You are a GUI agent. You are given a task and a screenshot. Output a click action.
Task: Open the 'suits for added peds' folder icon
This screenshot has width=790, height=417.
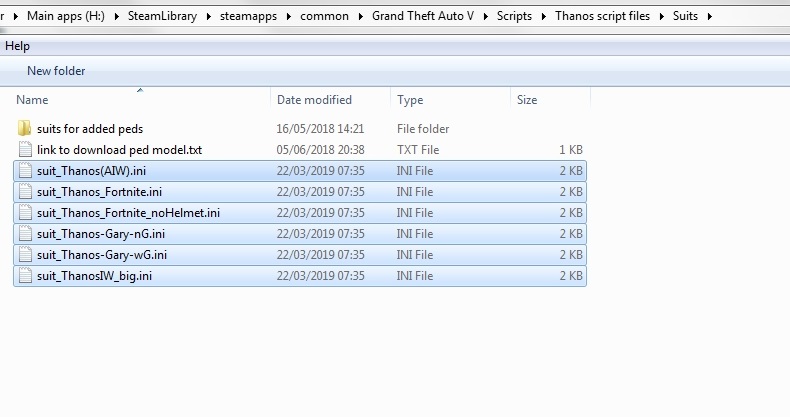pyautogui.click(x=24, y=128)
